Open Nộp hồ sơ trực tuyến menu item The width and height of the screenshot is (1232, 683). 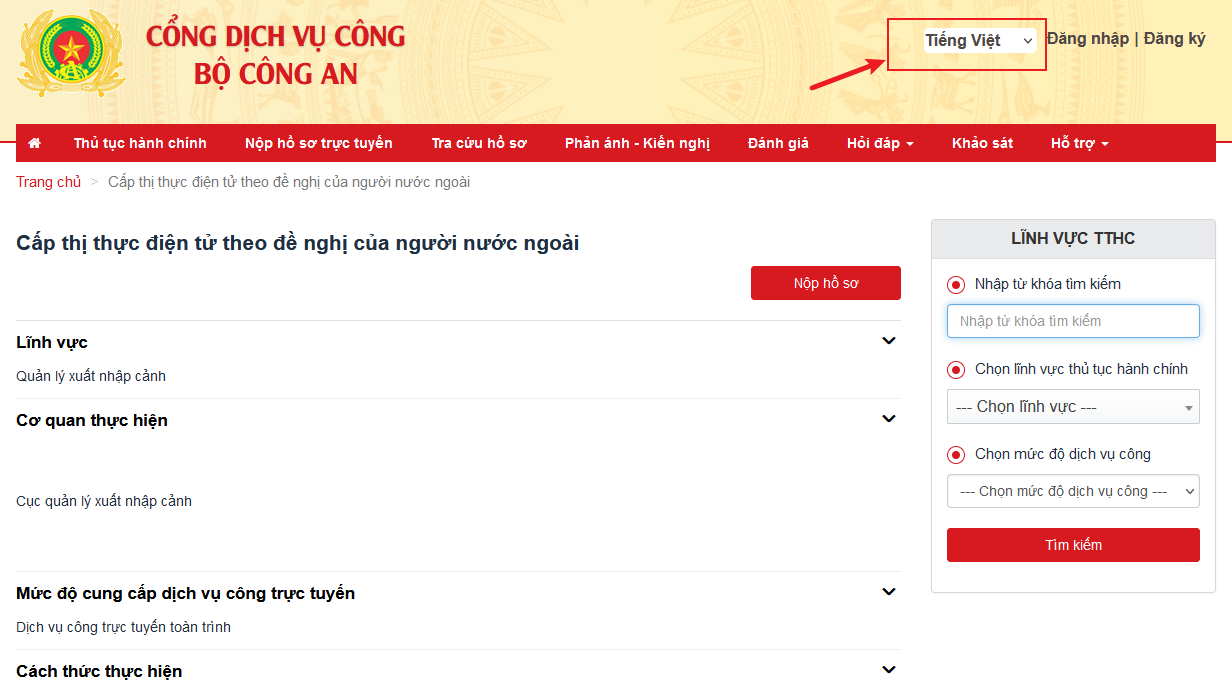[x=319, y=144]
